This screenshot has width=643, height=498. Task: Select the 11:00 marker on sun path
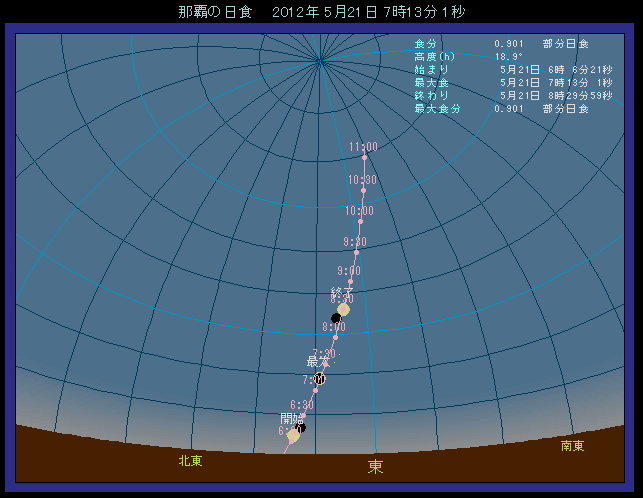click(x=364, y=156)
